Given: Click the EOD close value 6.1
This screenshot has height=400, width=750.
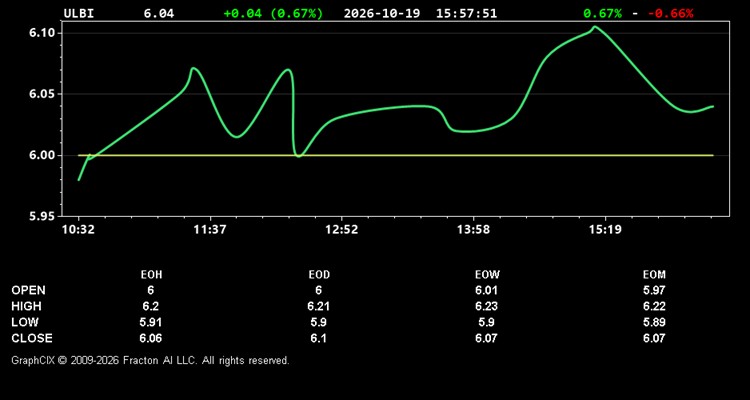Looking at the screenshot, I should [319, 338].
